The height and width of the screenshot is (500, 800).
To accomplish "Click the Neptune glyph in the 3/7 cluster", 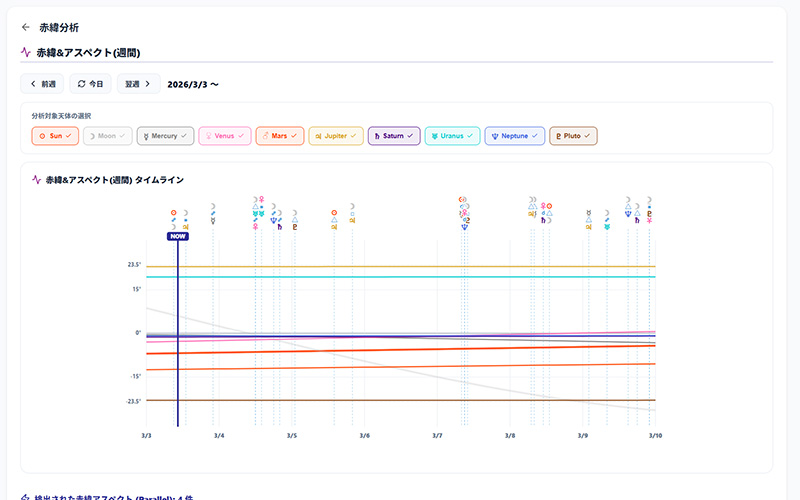I will [x=464, y=227].
